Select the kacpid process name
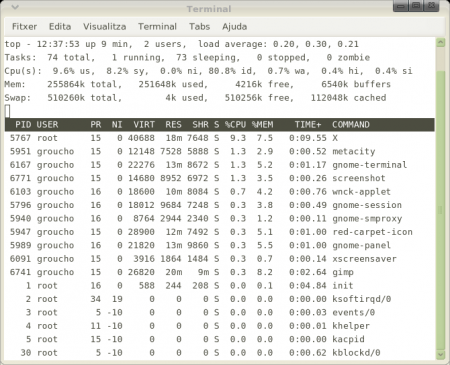The image size is (450, 365). 348,339
